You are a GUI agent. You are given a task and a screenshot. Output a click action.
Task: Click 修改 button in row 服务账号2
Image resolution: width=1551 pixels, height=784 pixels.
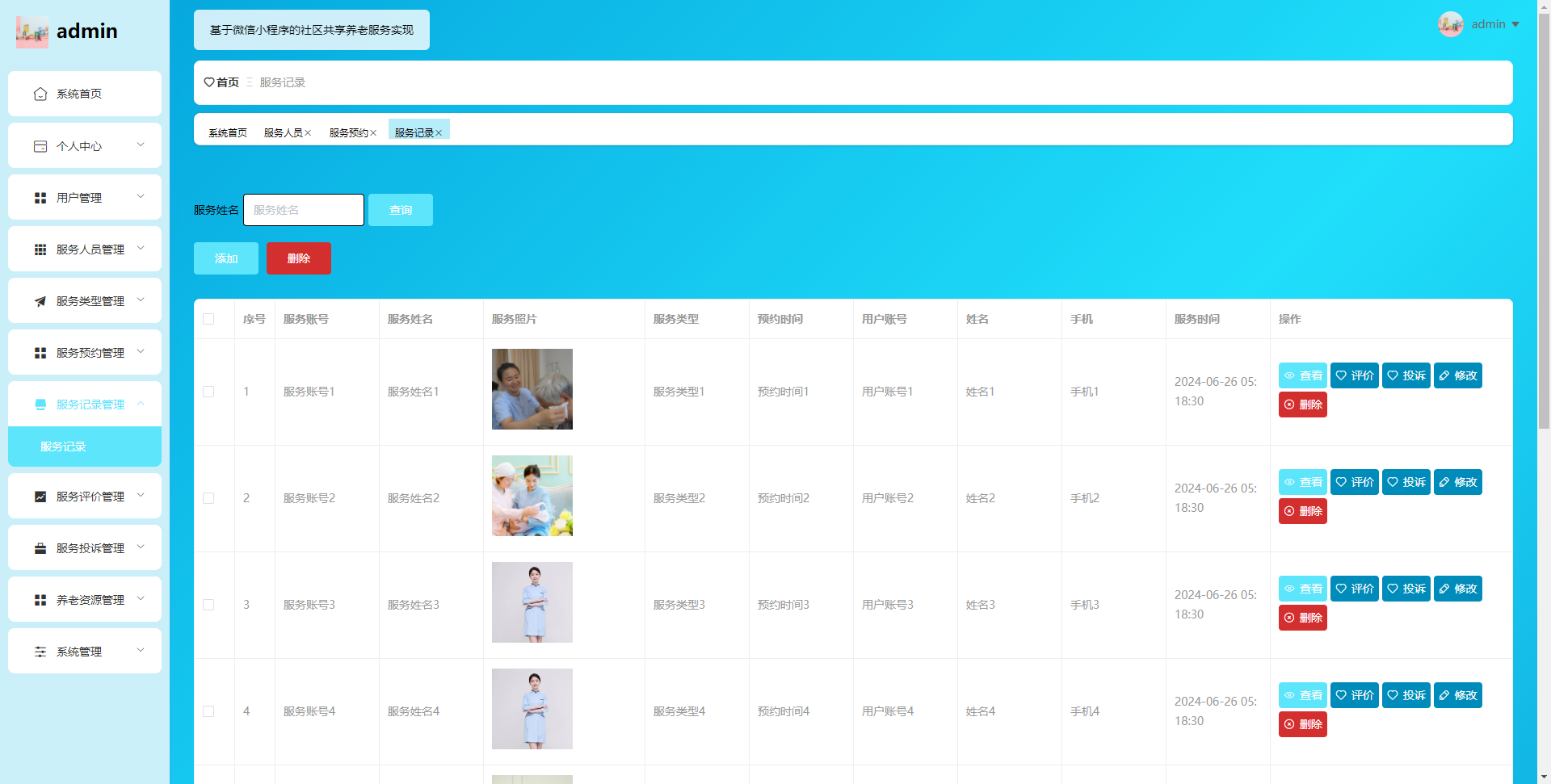(x=1458, y=482)
